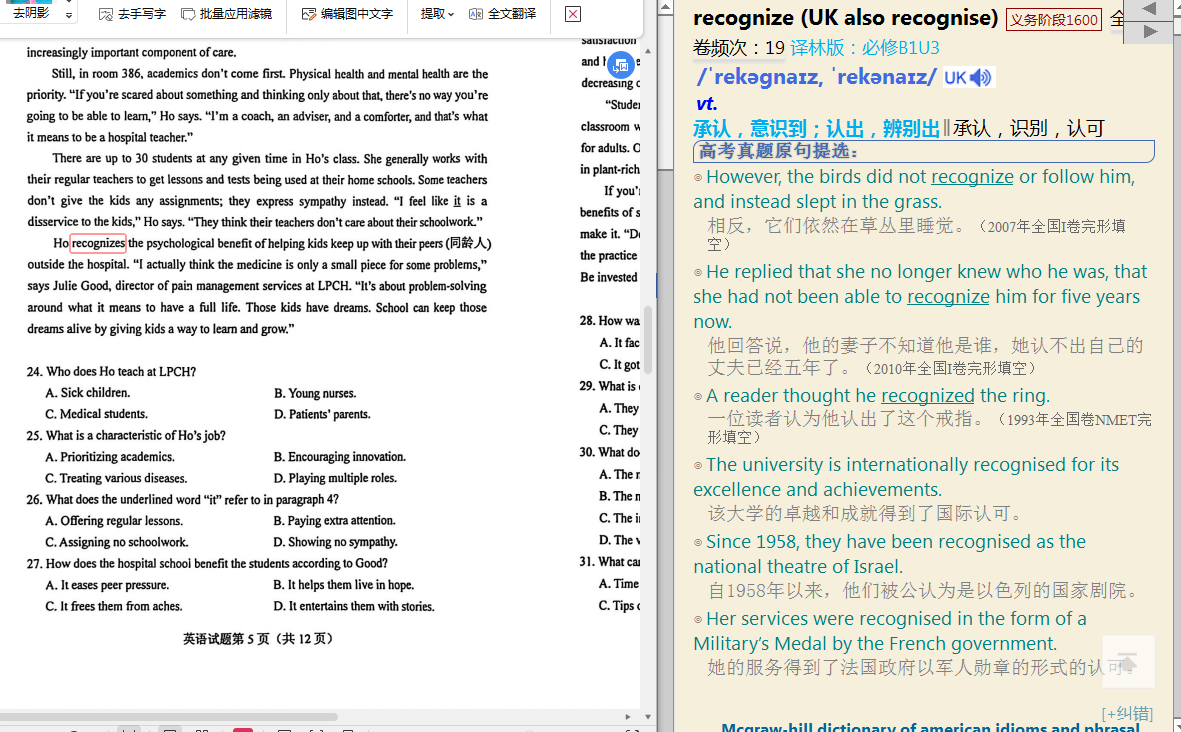Viewport: 1181px width, 732px height.
Task: Close the image editing toolbar with red X
Action: 573,14
